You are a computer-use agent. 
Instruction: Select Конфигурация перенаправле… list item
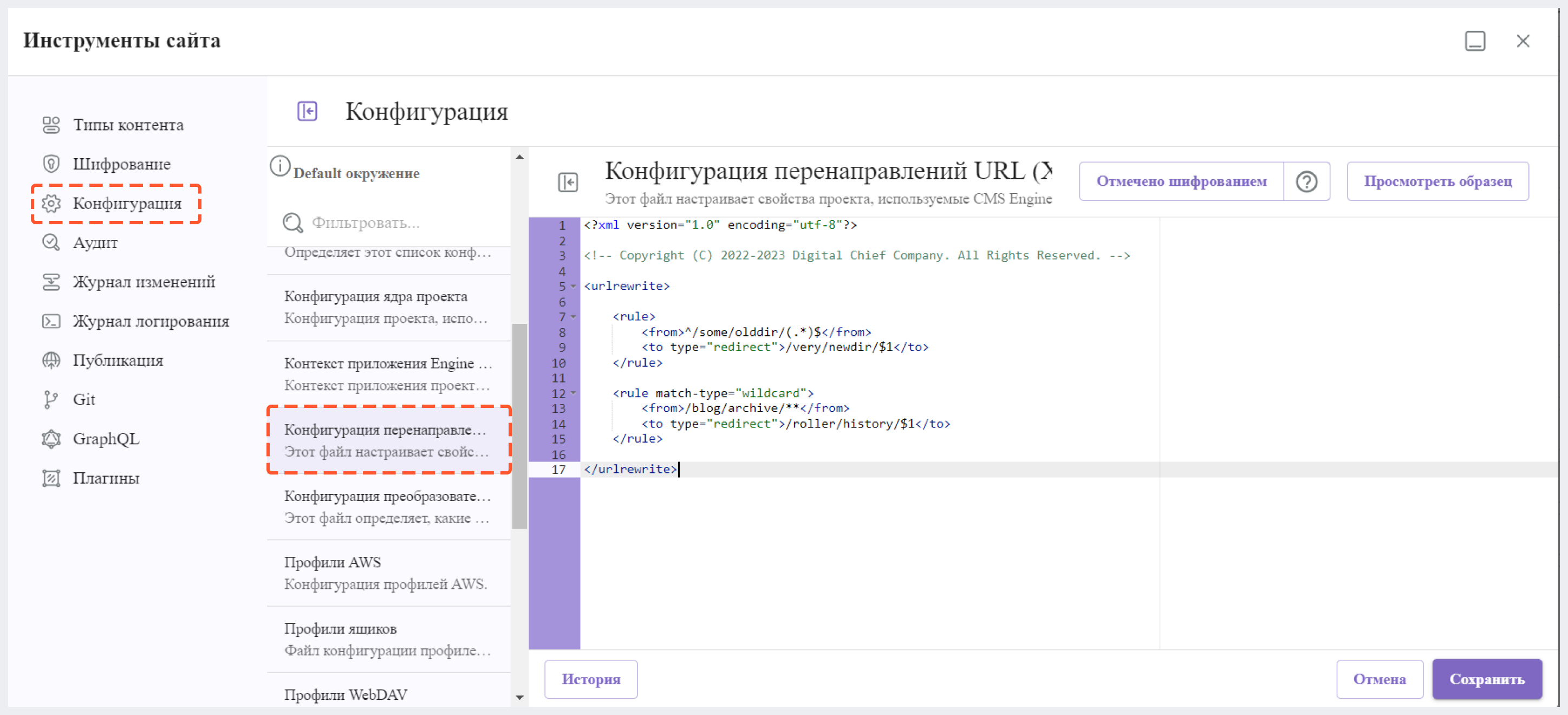click(x=389, y=440)
